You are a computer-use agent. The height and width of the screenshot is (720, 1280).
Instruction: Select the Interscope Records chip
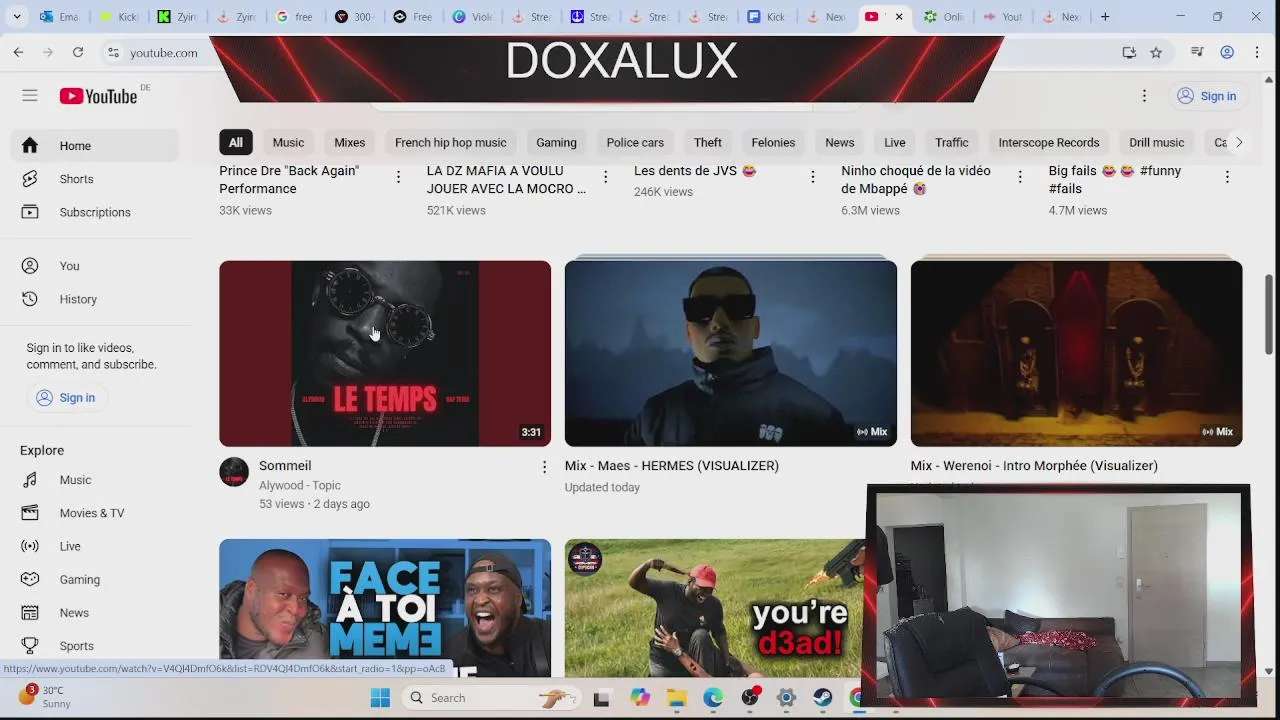tap(1048, 142)
